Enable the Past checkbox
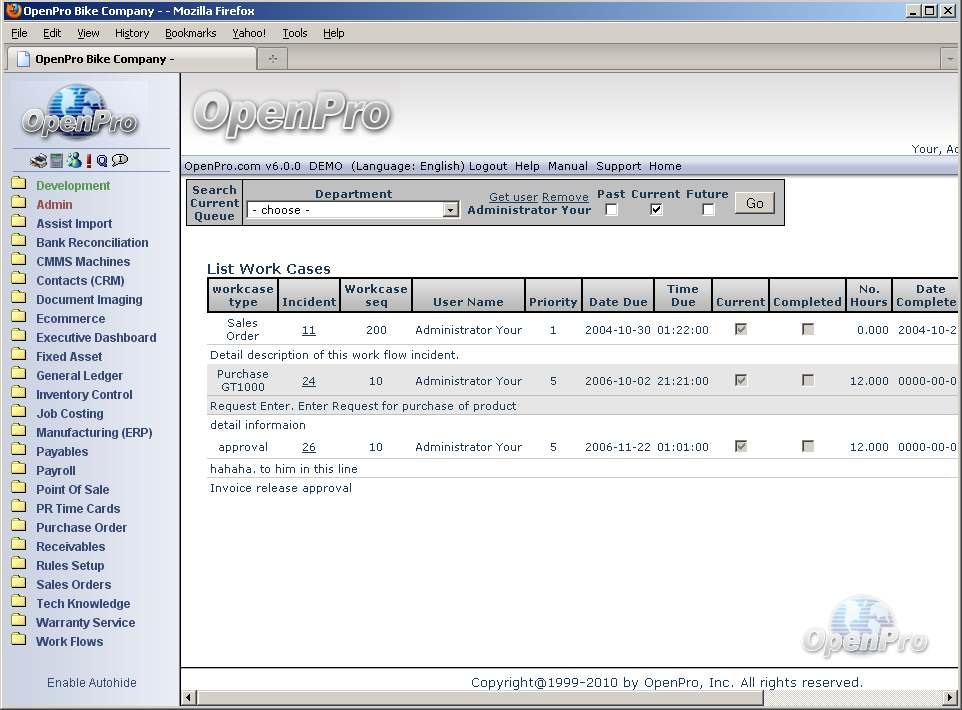 pos(612,210)
